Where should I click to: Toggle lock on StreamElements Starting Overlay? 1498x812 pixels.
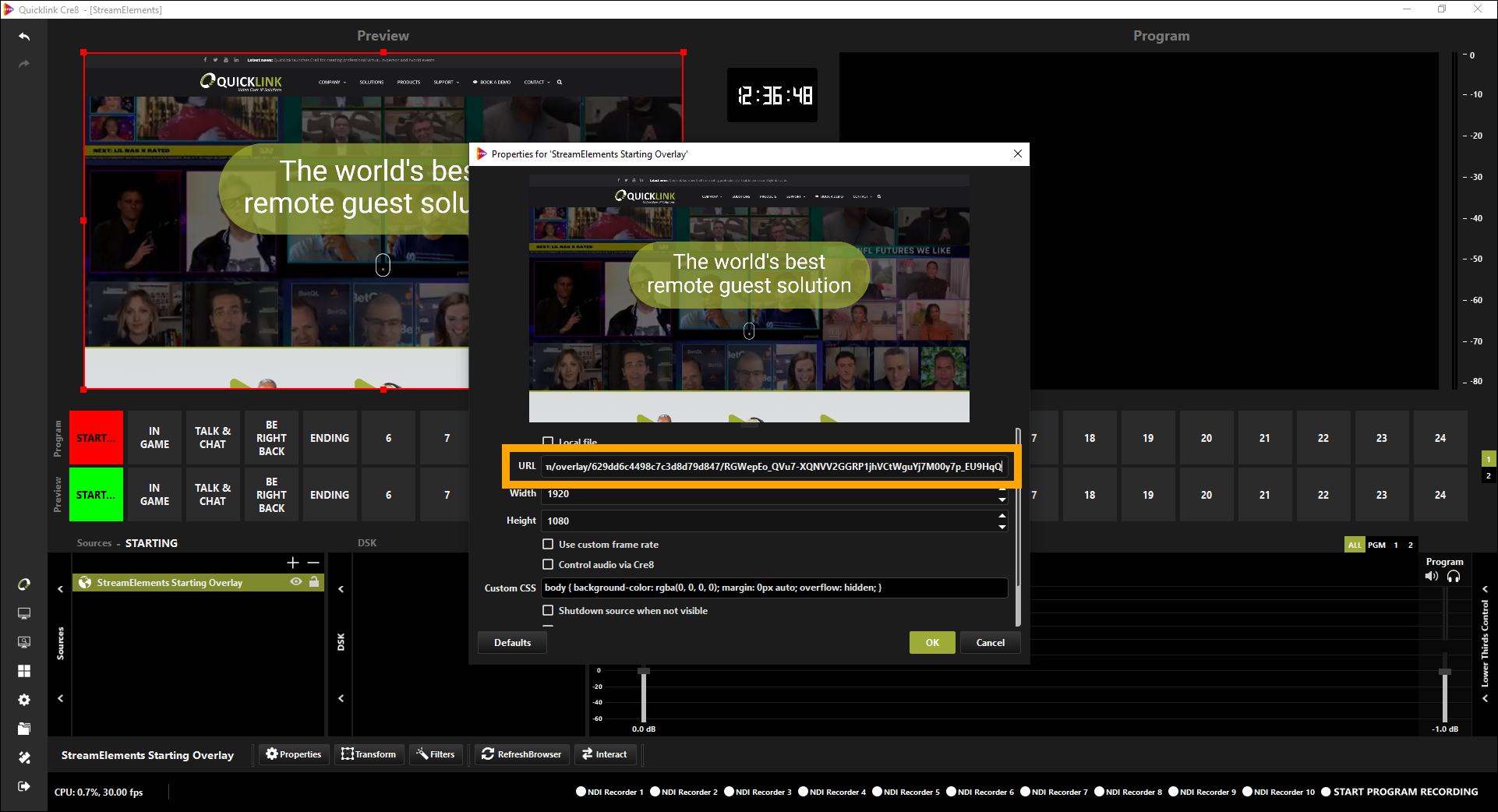point(314,582)
